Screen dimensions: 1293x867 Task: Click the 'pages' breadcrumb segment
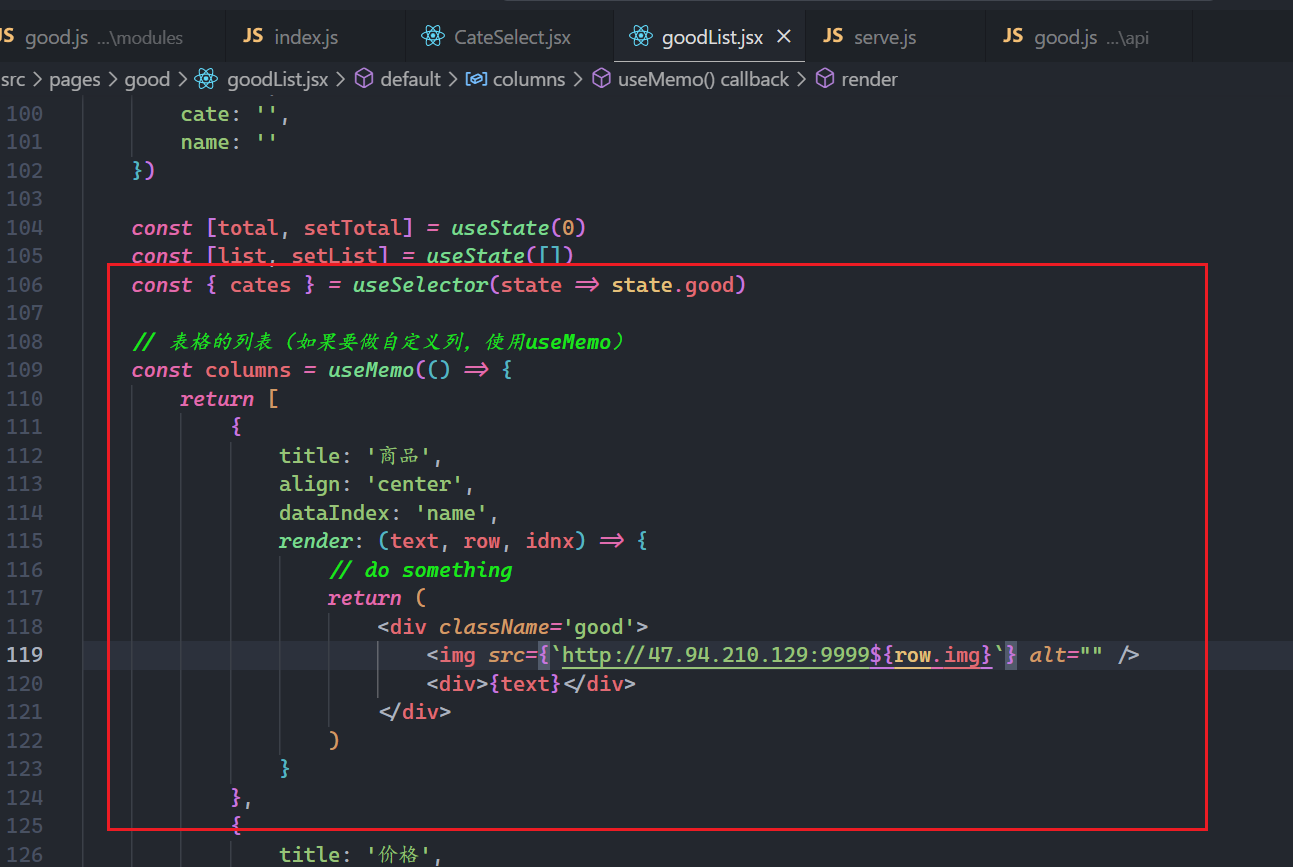75,79
